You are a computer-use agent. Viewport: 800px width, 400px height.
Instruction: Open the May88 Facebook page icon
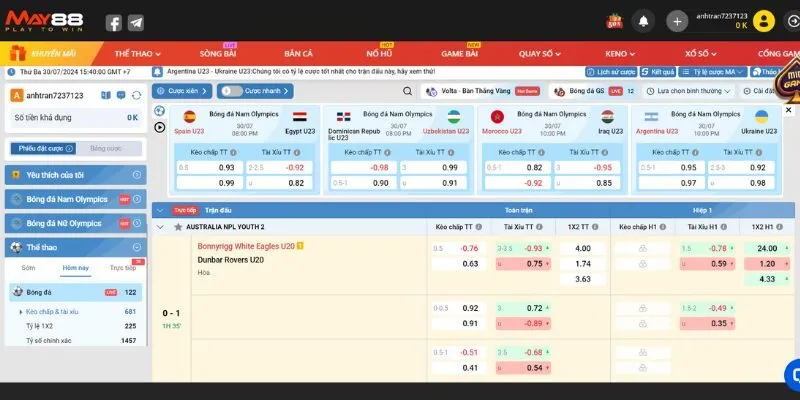[114, 22]
